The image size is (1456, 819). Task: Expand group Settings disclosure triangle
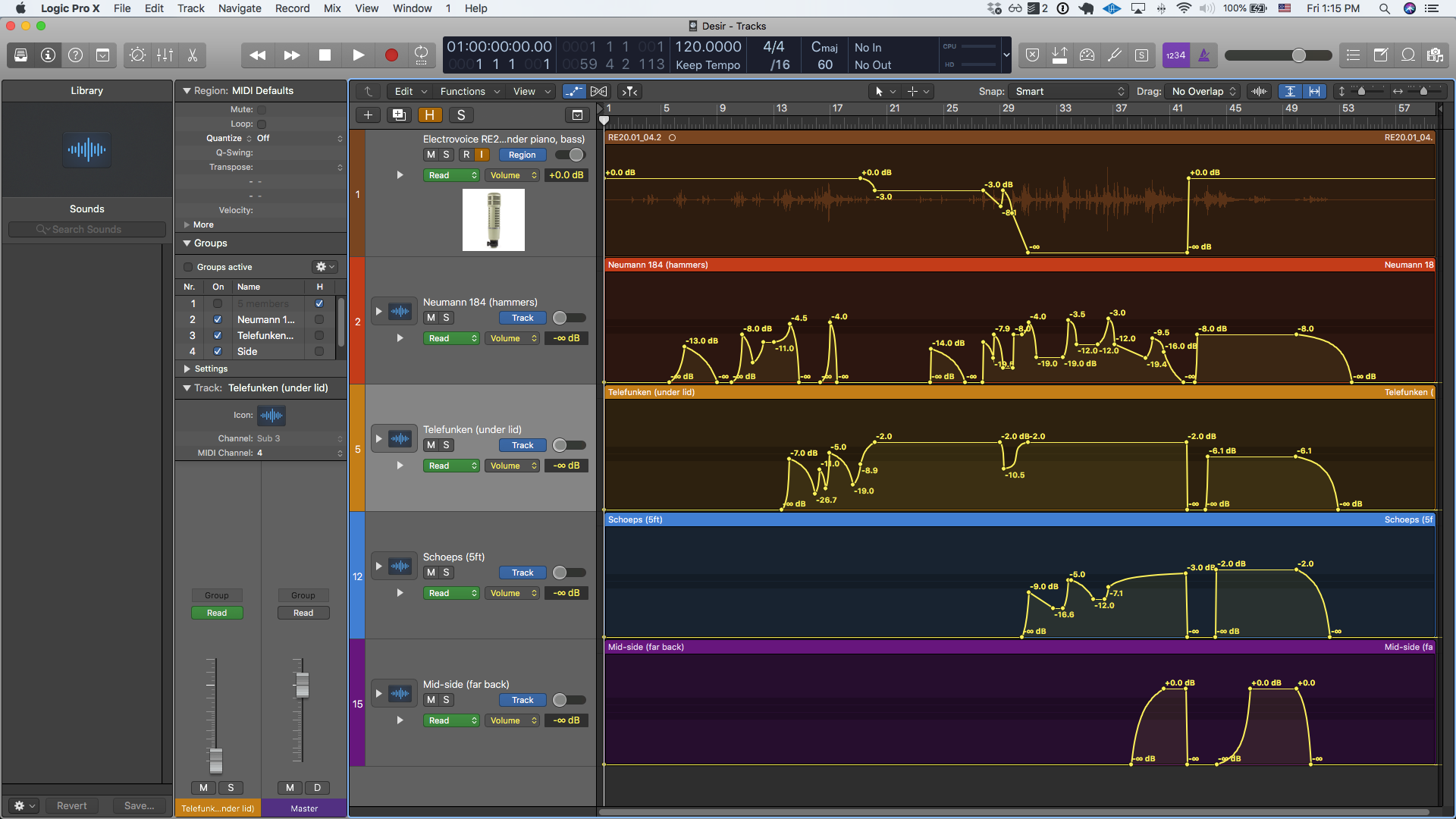click(187, 369)
